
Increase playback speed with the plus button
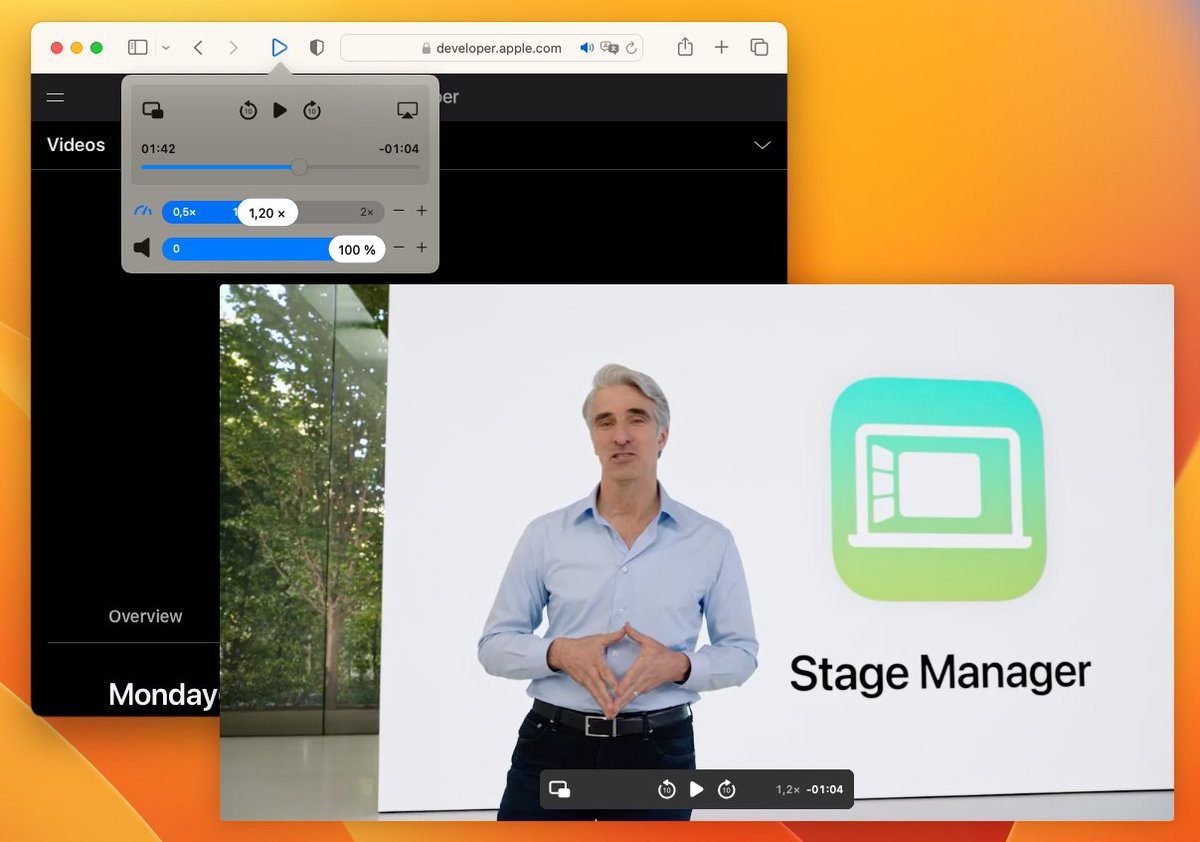[422, 211]
